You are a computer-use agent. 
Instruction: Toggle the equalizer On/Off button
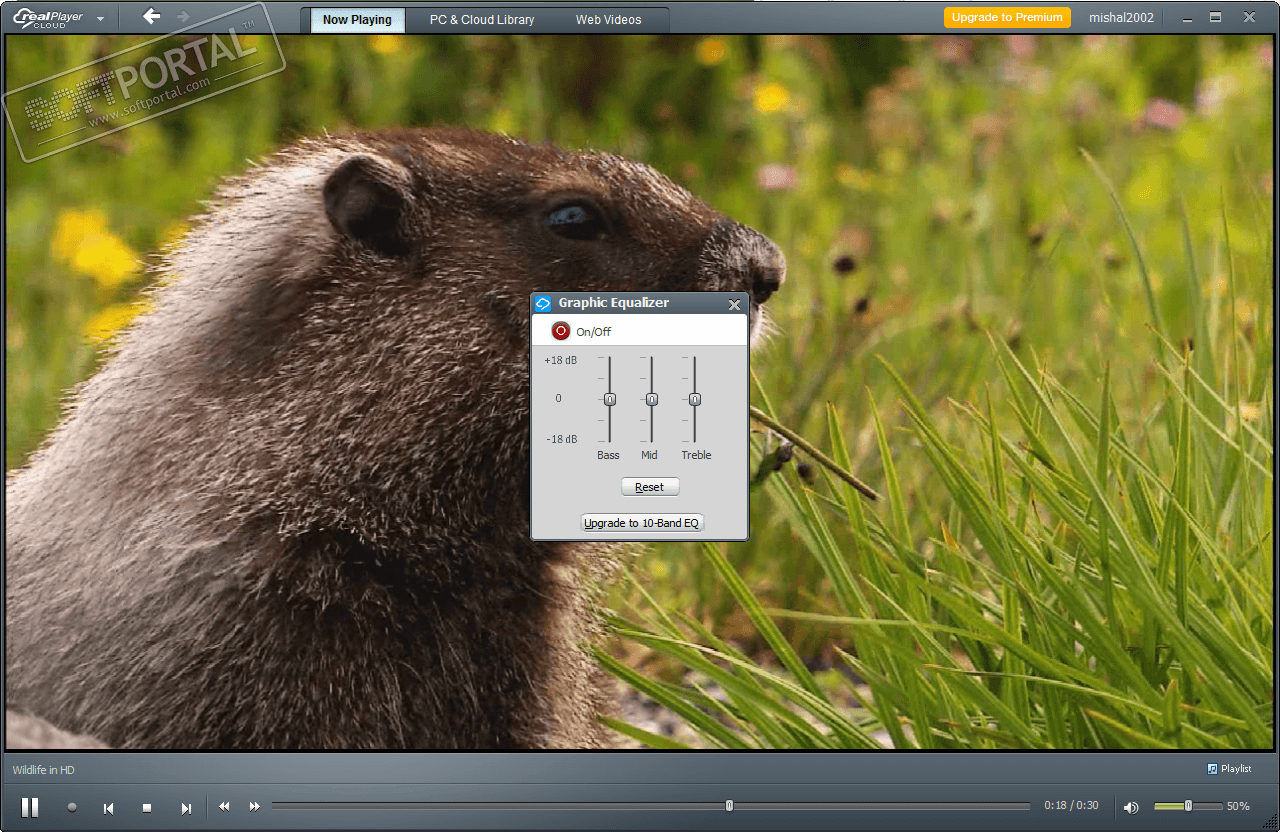(561, 331)
